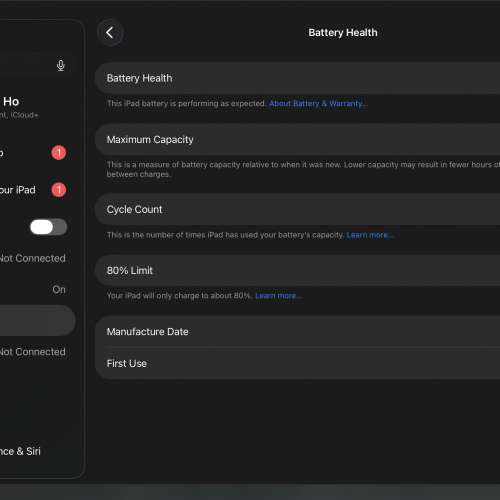Select the Battery Health row
This screenshot has height=500, width=500.
(x=297, y=78)
